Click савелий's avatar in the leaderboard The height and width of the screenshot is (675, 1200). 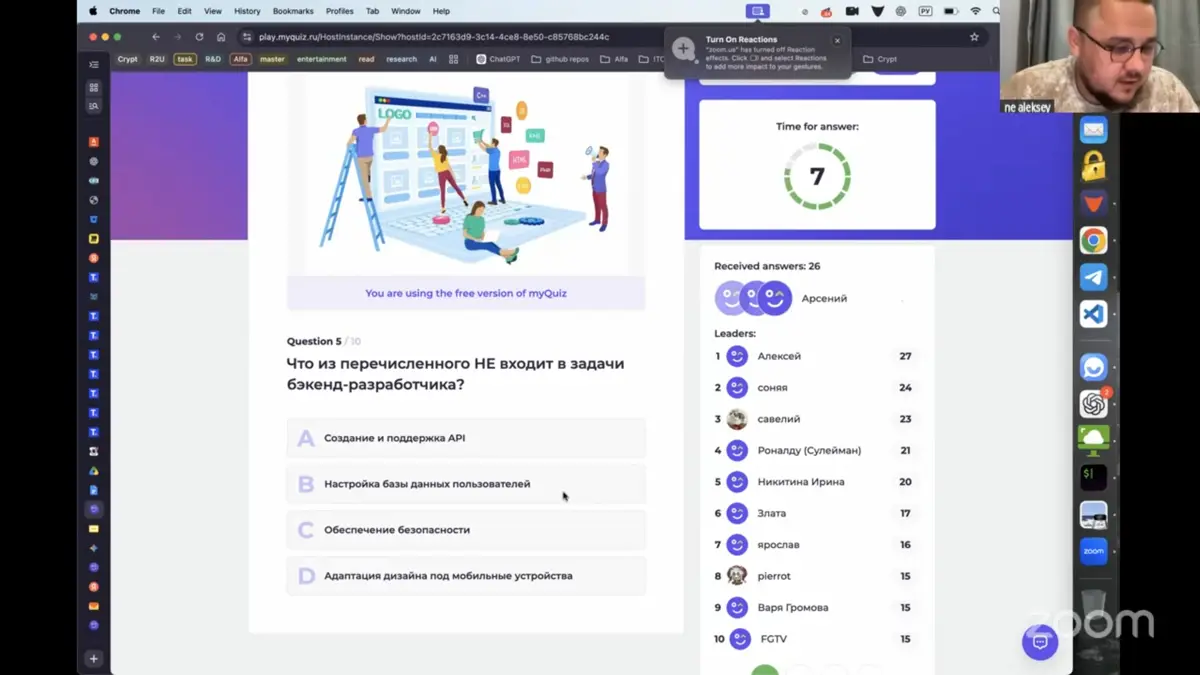pos(737,419)
